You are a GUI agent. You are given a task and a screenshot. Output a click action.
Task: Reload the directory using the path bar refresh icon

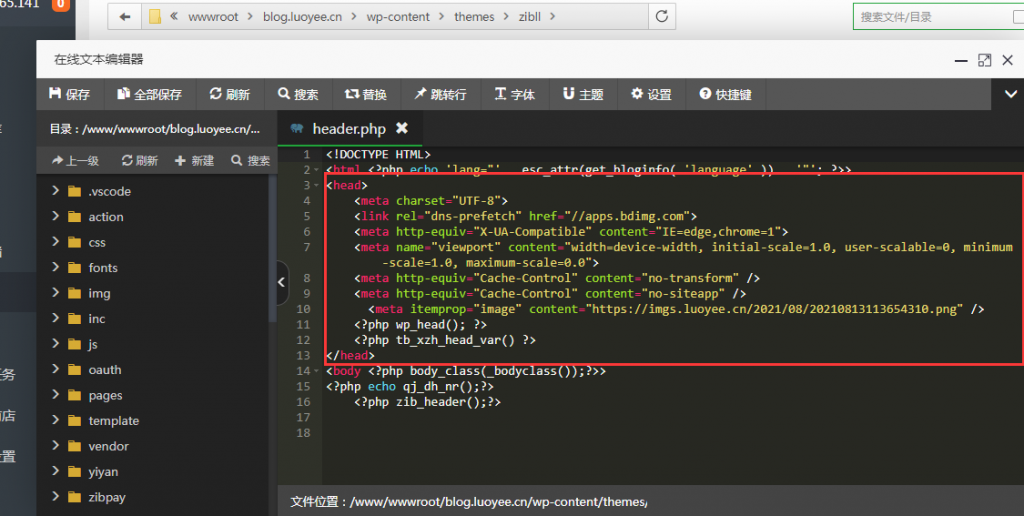[x=662, y=16]
